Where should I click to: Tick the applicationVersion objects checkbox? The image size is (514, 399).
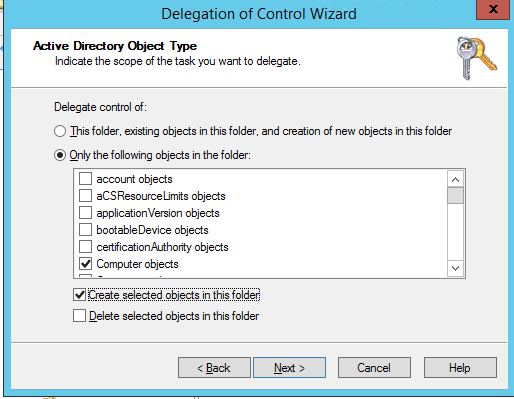tap(85, 213)
